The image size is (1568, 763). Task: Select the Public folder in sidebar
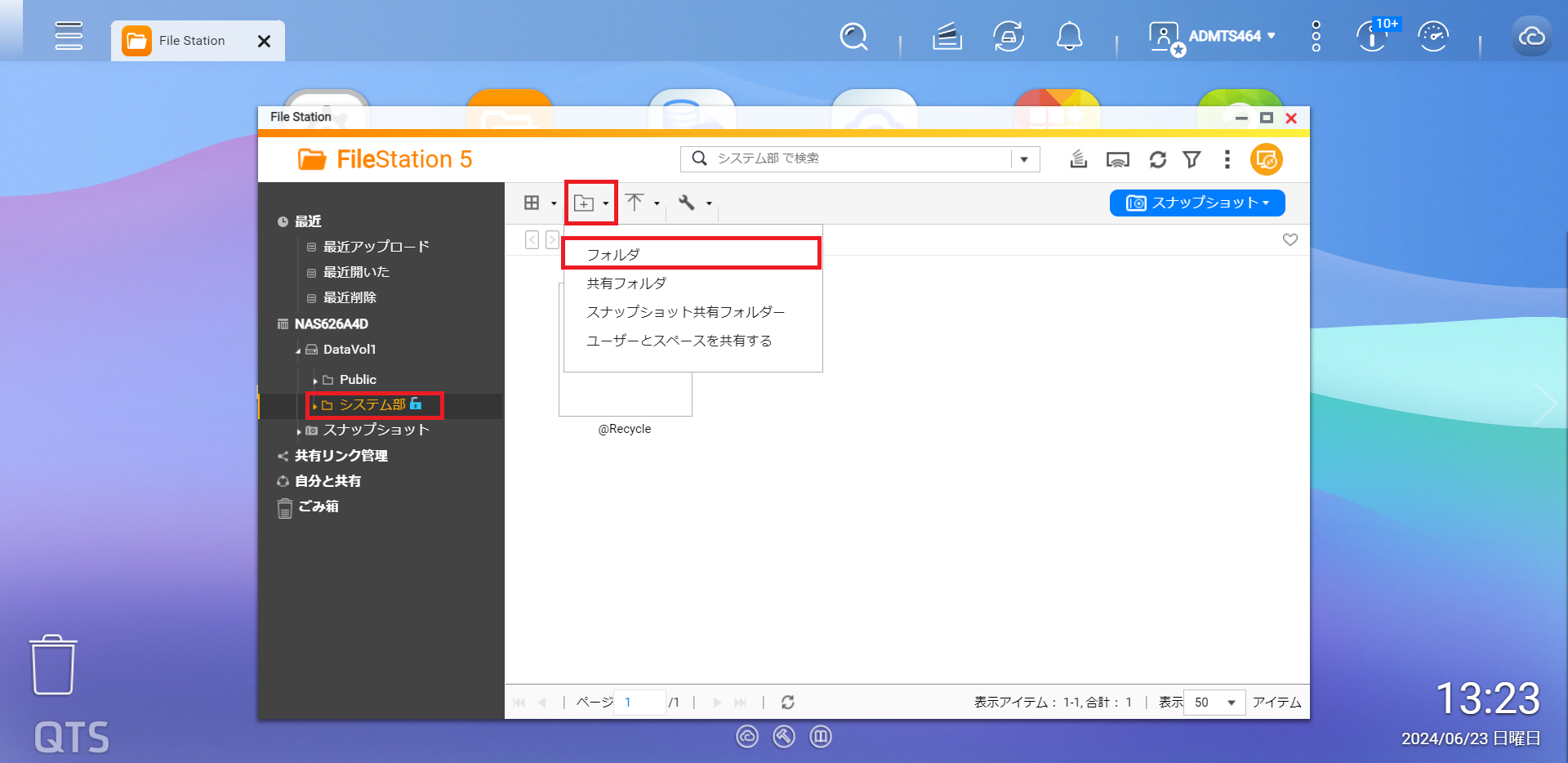[x=358, y=380]
